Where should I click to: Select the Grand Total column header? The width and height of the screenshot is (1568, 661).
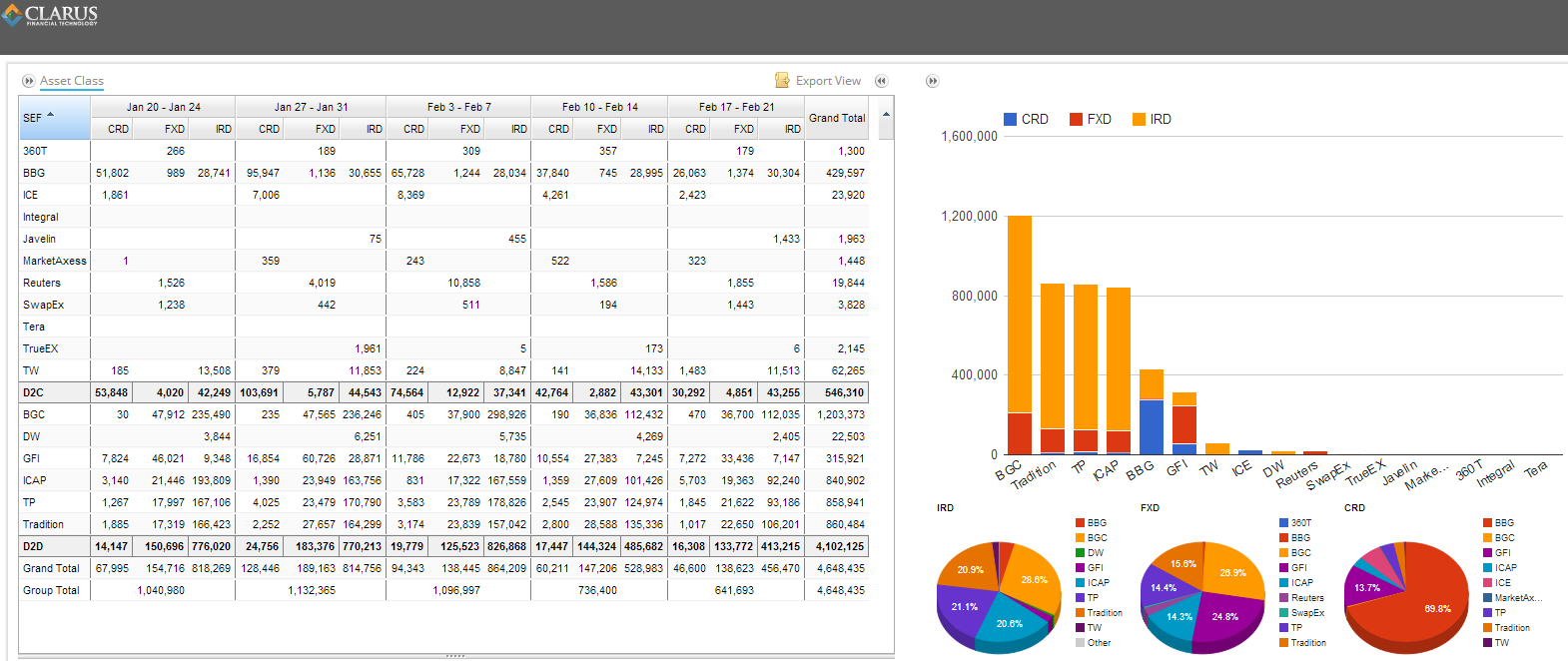(837, 118)
